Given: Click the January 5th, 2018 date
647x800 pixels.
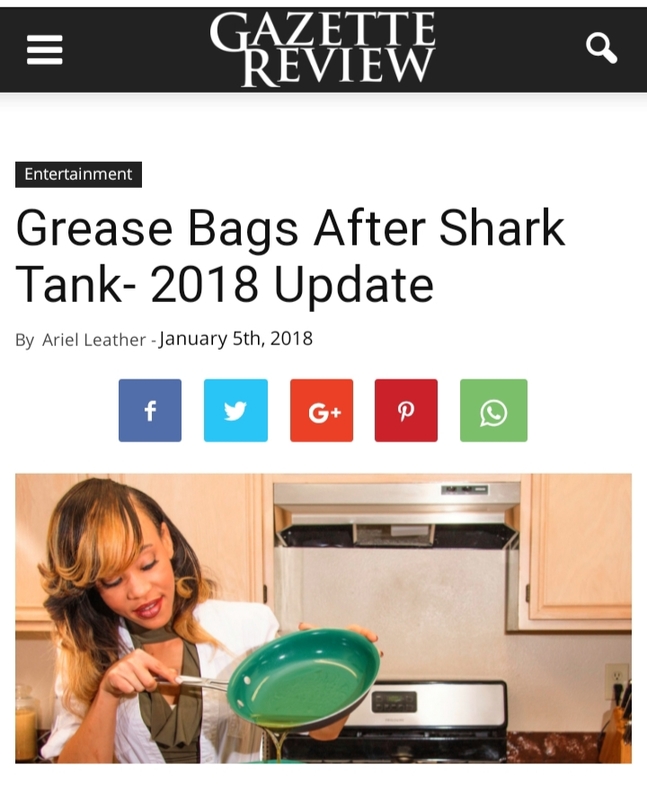Looking at the screenshot, I should click(236, 339).
